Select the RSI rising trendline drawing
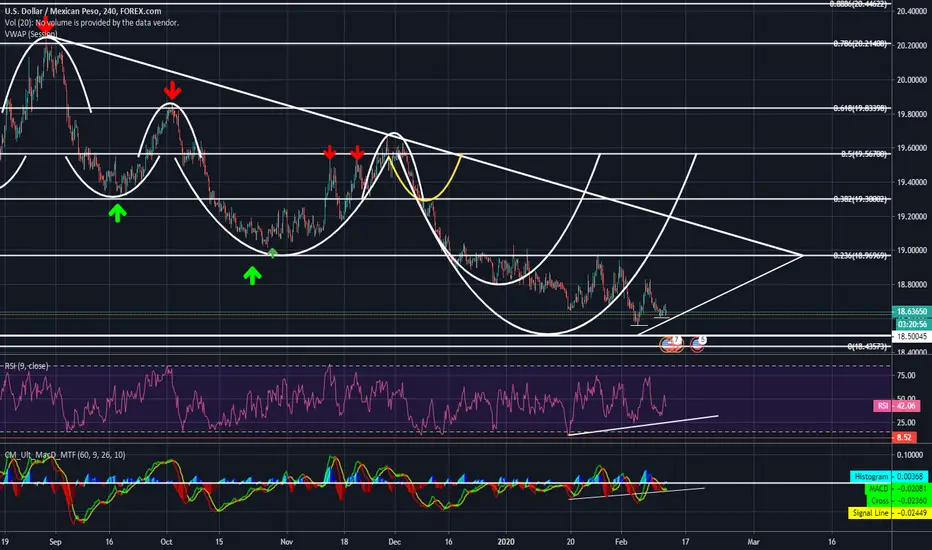The image size is (932, 550). coord(643,425)
